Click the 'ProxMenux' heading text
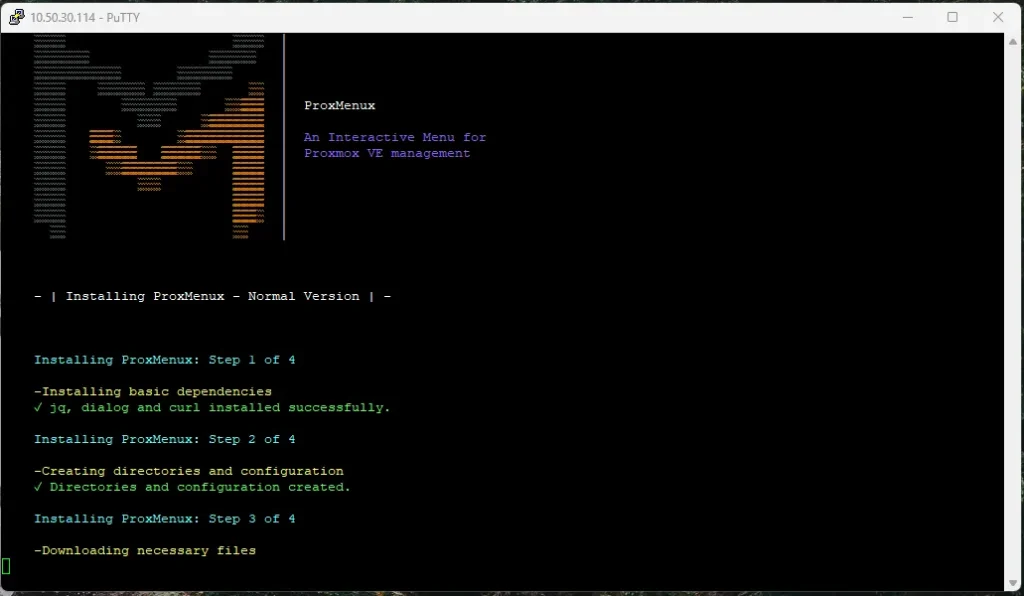This screenshot has height=596, width=1024. (x=340, y=106)
